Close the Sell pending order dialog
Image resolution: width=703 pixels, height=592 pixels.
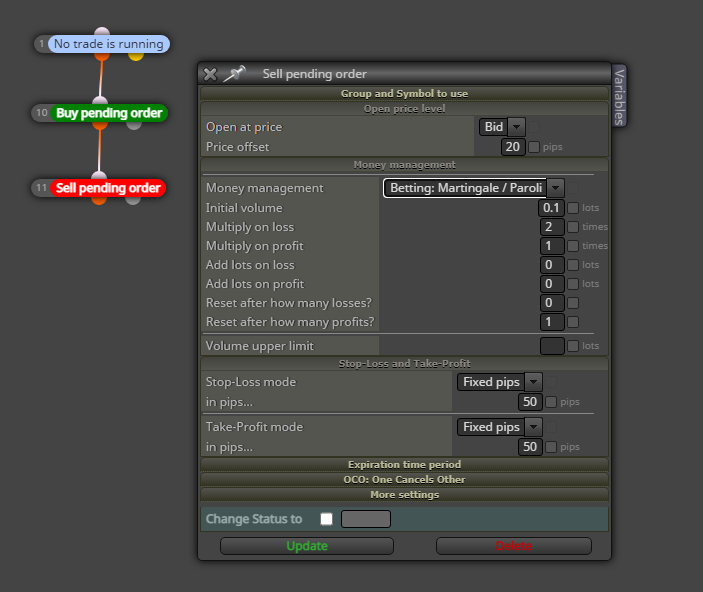coord(210,74)
